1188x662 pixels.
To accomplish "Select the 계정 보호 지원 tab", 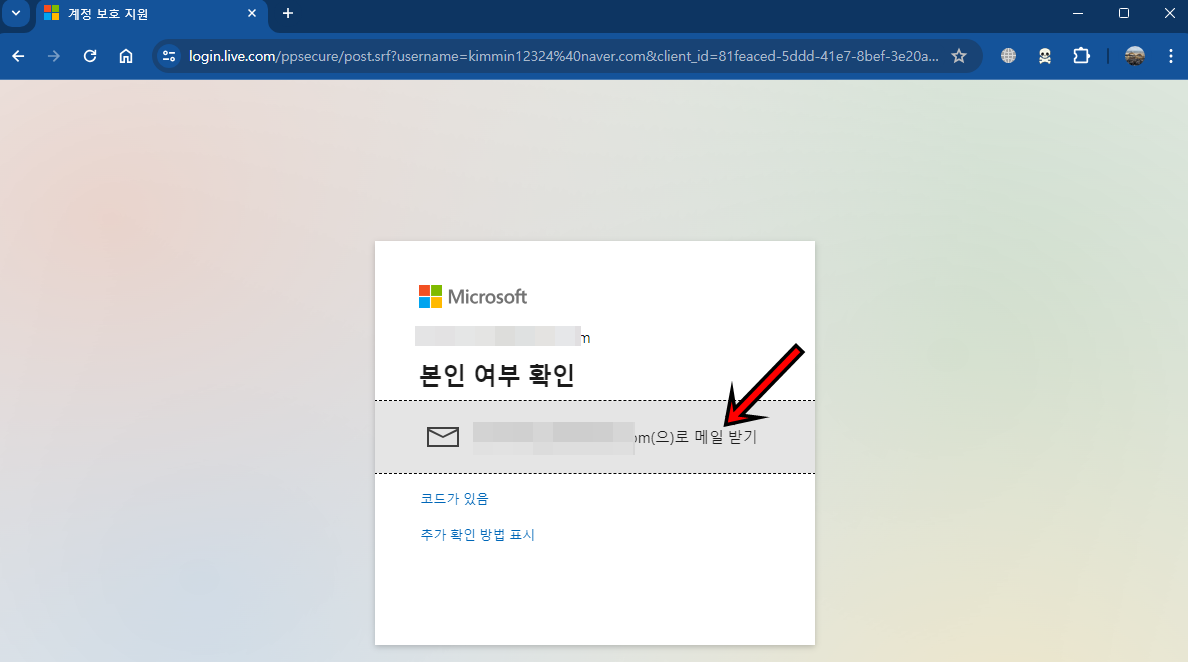I will click(152, 14).
